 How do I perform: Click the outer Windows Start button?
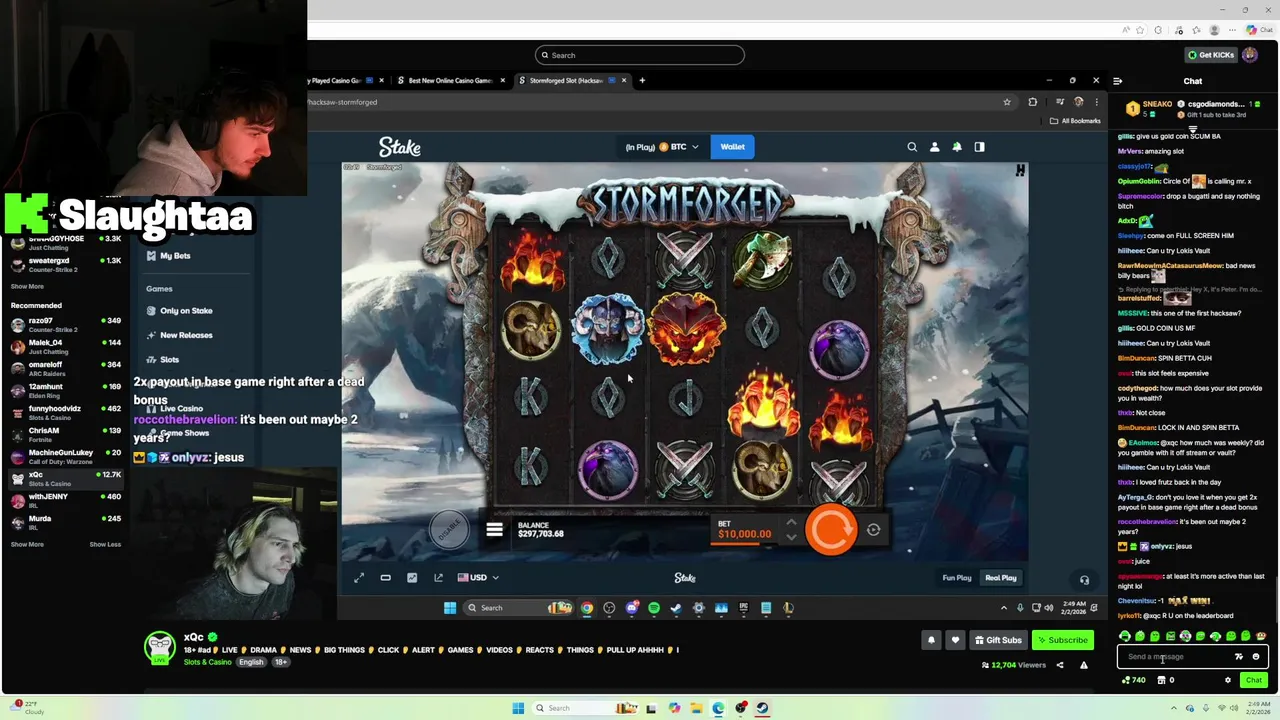click(x=518, y=708)
